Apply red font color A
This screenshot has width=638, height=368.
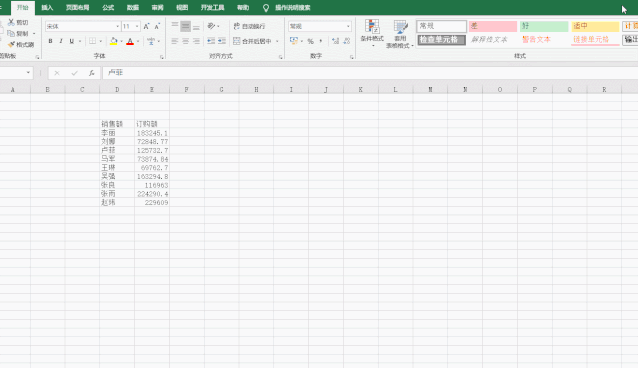130,41
